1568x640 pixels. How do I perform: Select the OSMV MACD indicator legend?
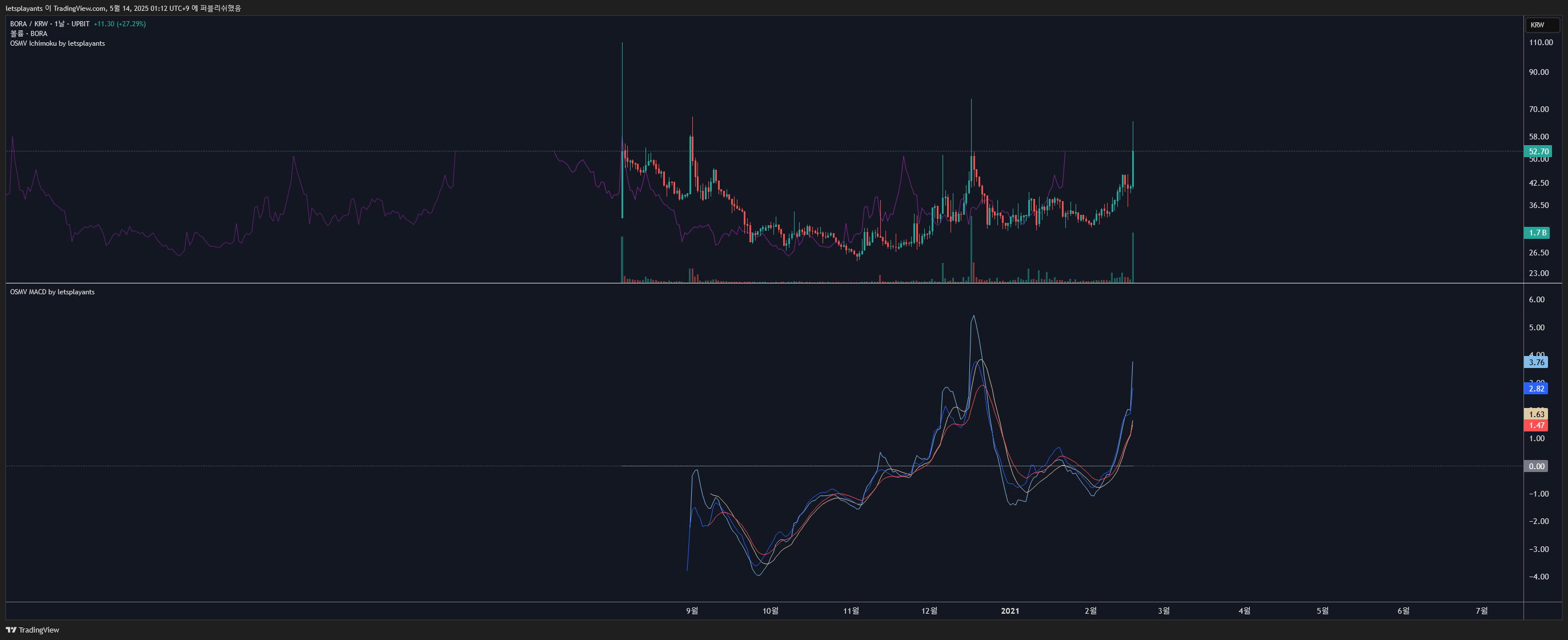53,291
